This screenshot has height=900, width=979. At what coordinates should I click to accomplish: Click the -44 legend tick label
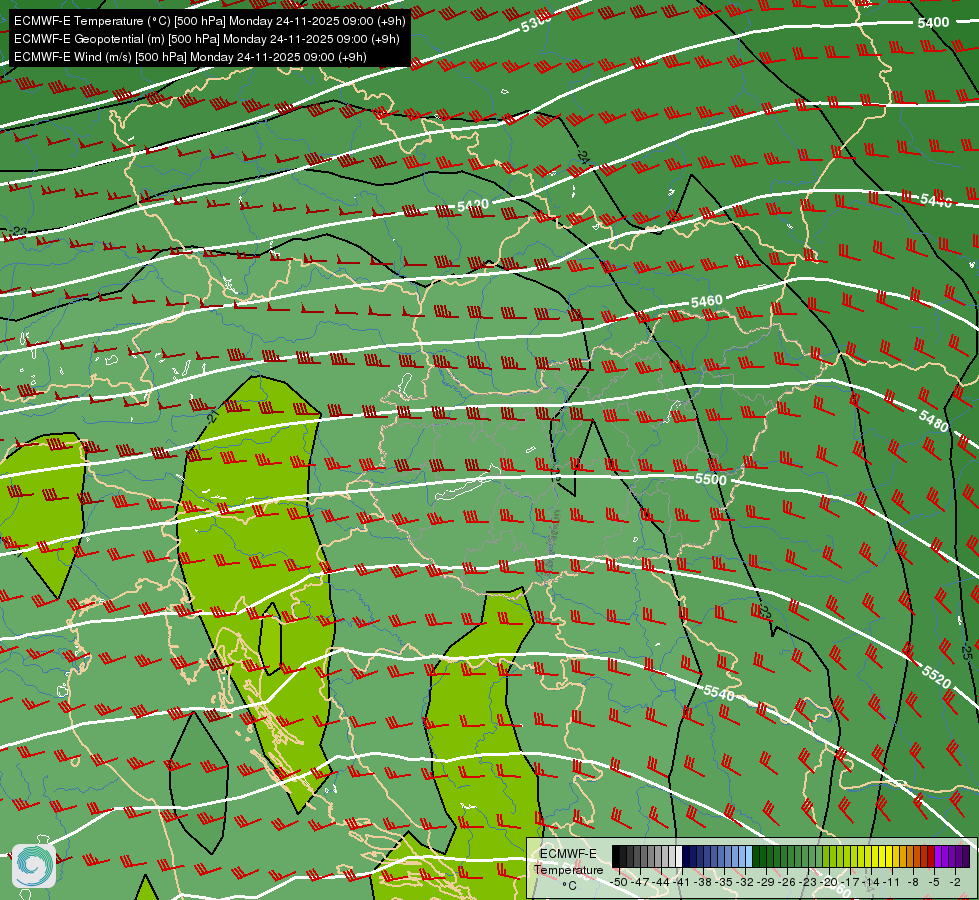point(661,882)
